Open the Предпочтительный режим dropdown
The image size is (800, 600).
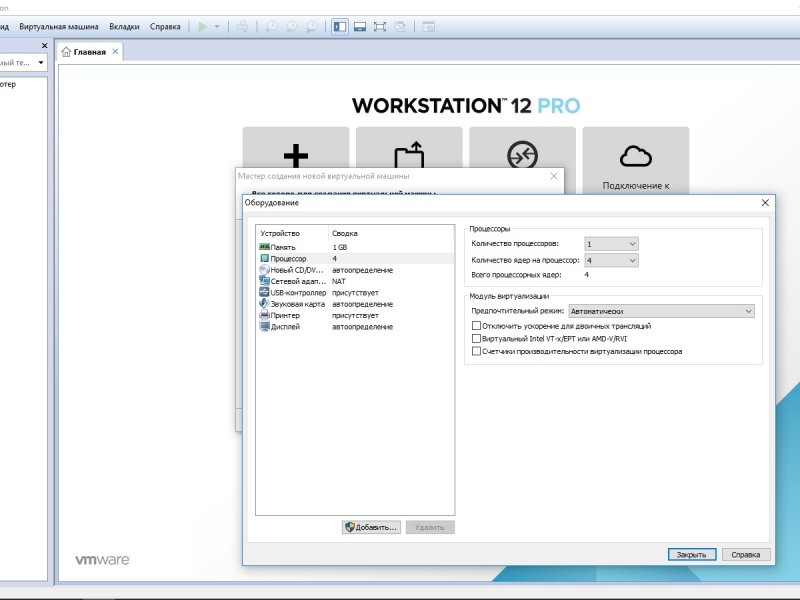point(661,311)
